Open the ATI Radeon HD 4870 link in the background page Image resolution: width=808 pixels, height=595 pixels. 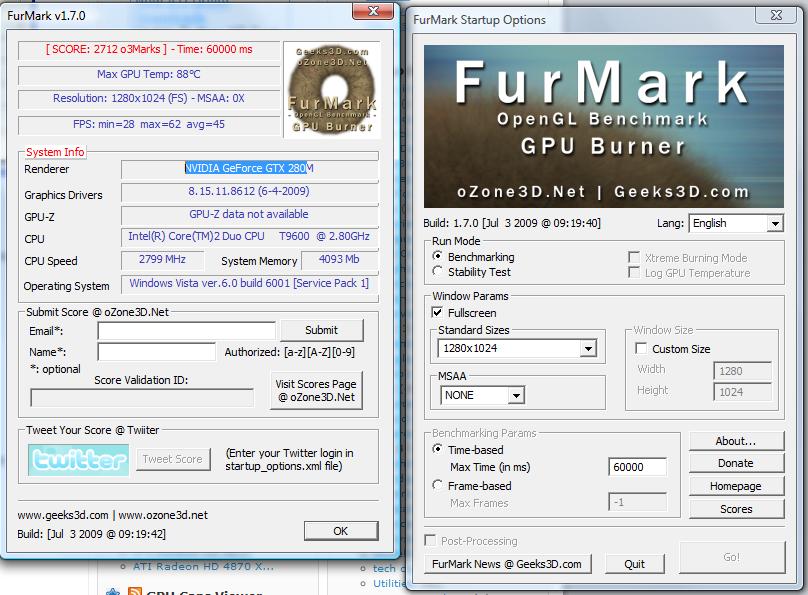tap(204, 567)
